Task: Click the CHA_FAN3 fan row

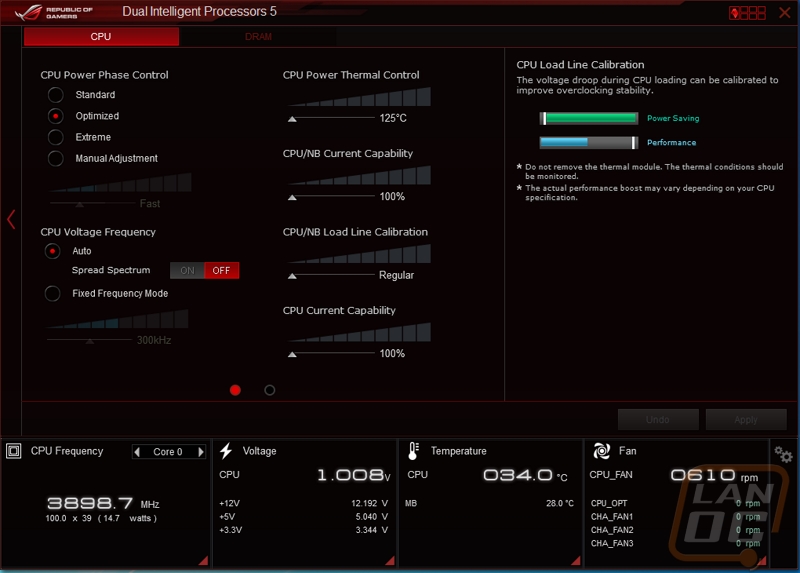Action: [x=675, y=543]
